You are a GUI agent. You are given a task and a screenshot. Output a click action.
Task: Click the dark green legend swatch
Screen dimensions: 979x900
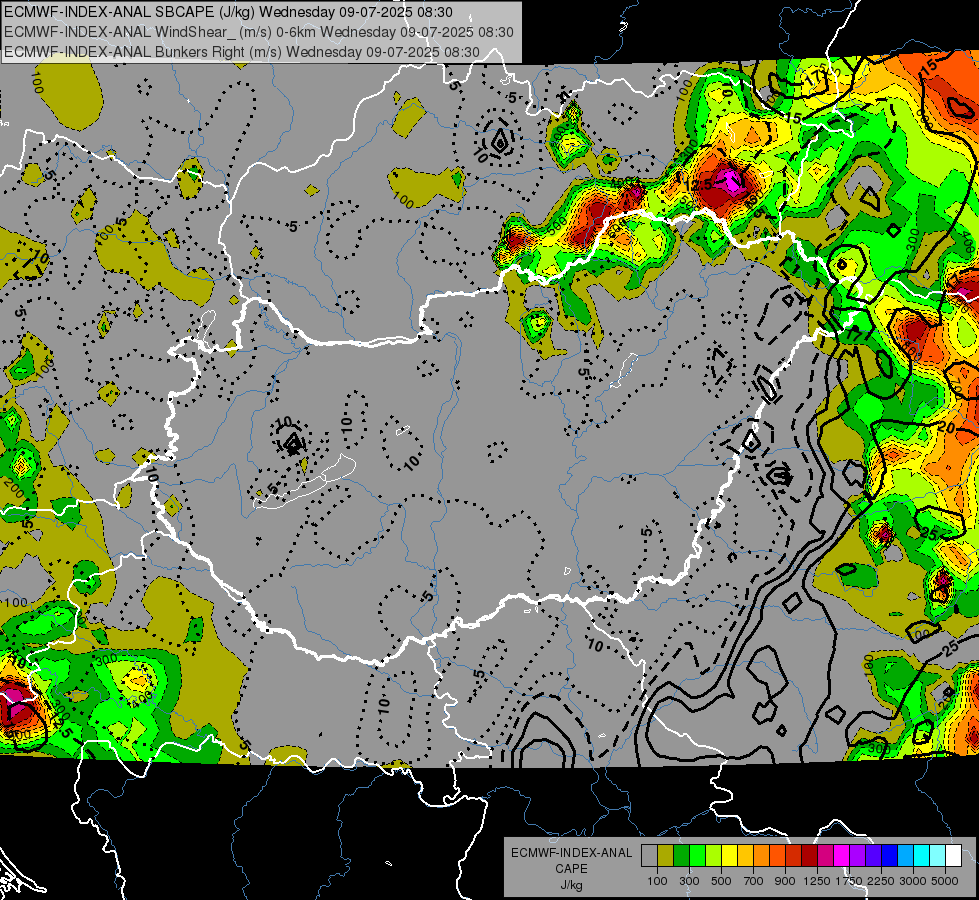(x=681, y=856)
